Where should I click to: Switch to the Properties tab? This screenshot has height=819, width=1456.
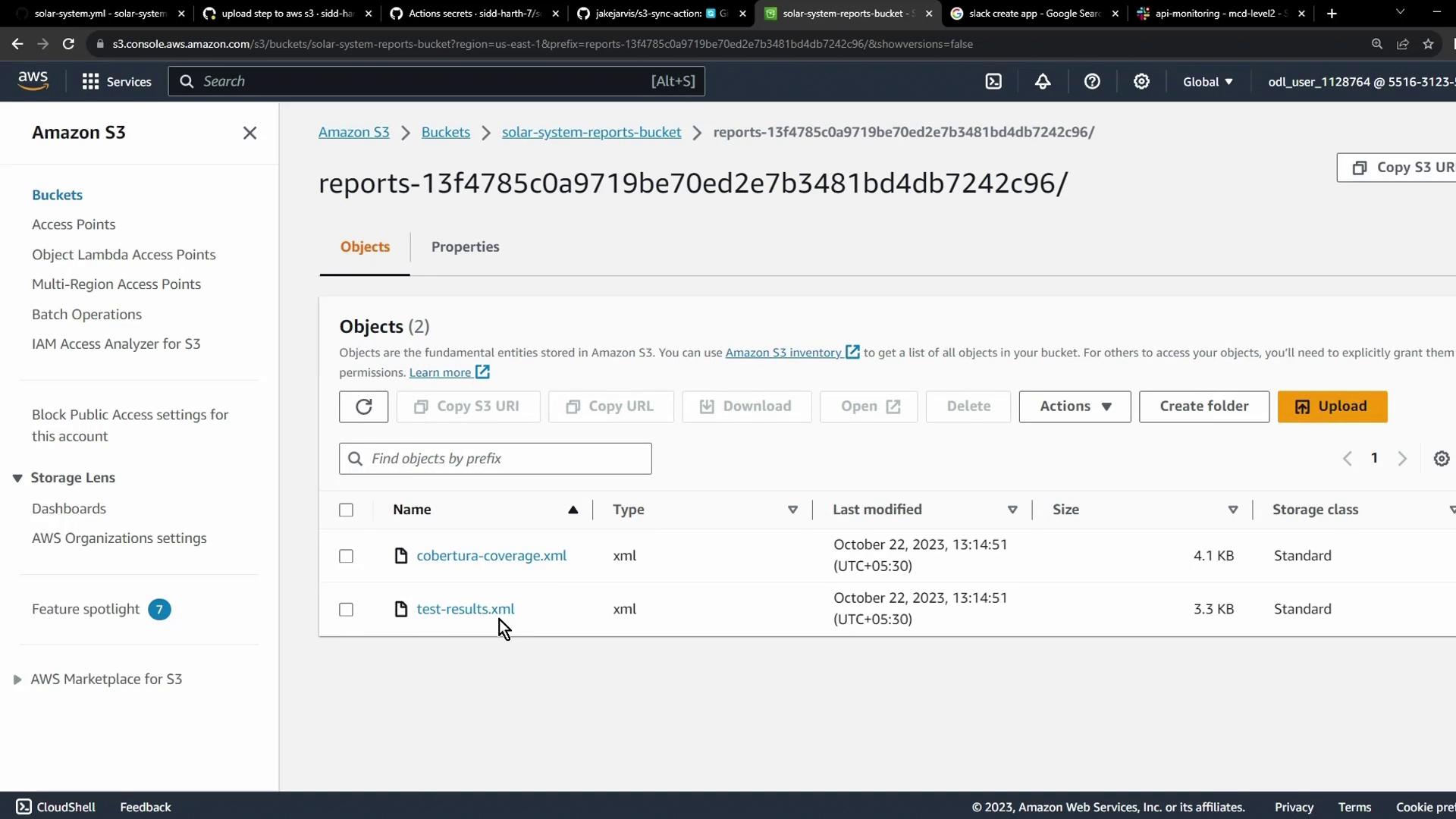point(465,247)
